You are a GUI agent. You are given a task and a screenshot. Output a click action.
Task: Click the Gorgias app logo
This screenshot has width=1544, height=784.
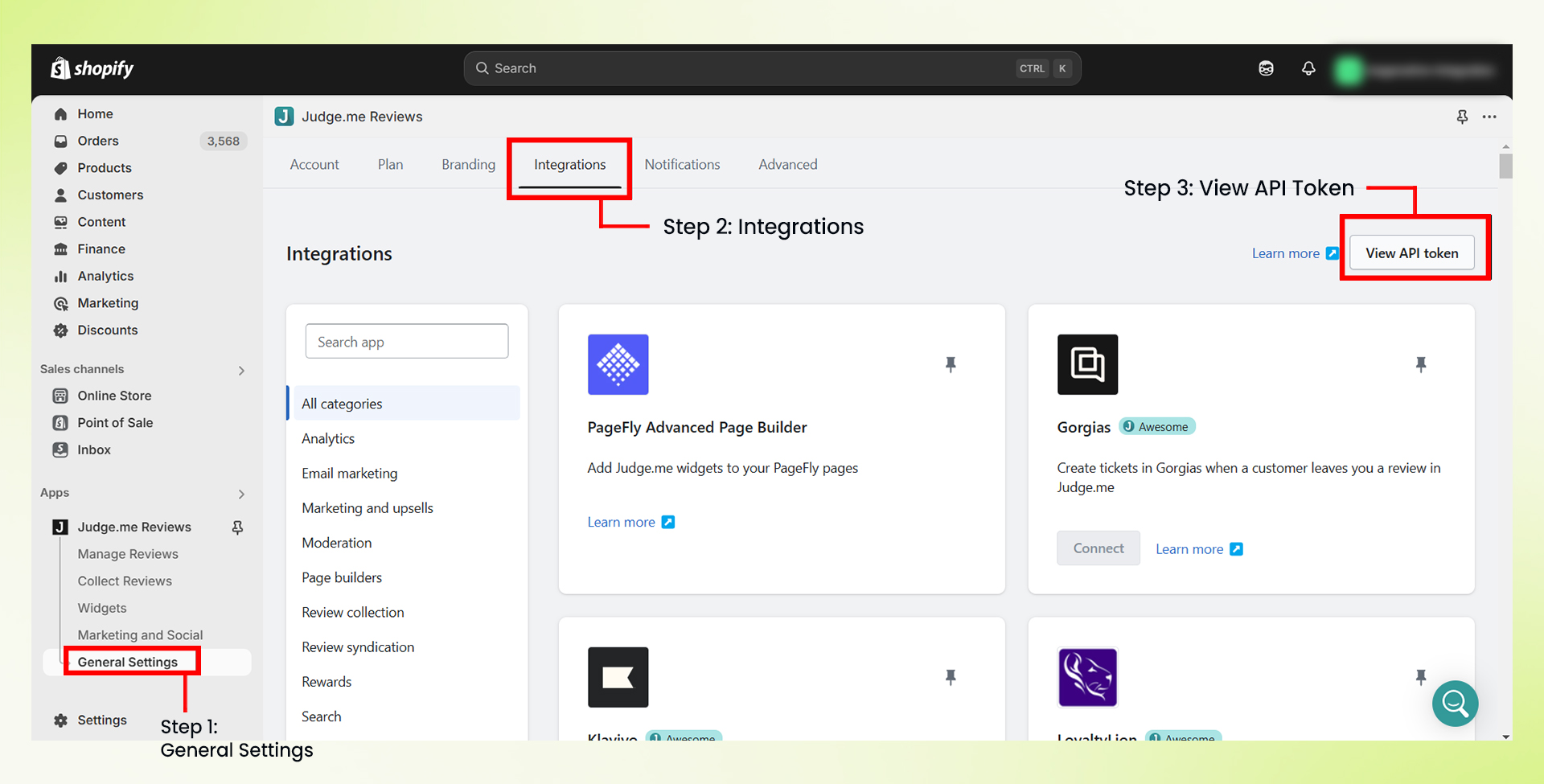pos(1087,364)
